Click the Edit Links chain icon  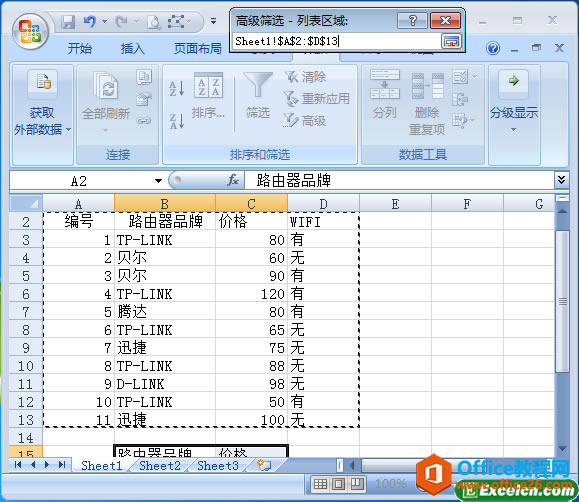(144, 120)
